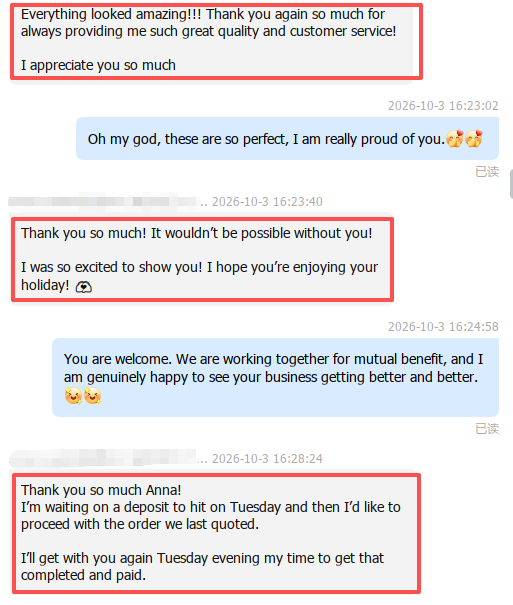Image resolution: width=513 pixels, height=605 pixels.
Task: Click the heart-hands emoji after 'holiday!'
Action: 83,287
